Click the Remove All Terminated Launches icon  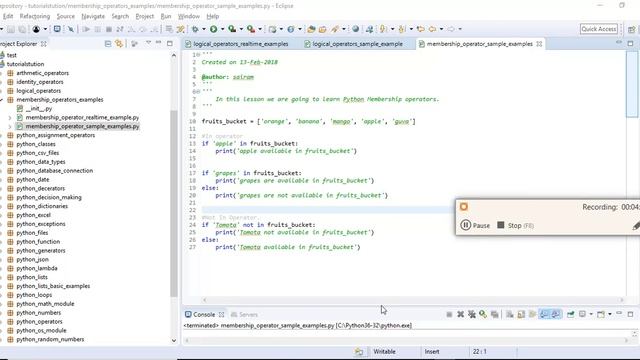472,314
